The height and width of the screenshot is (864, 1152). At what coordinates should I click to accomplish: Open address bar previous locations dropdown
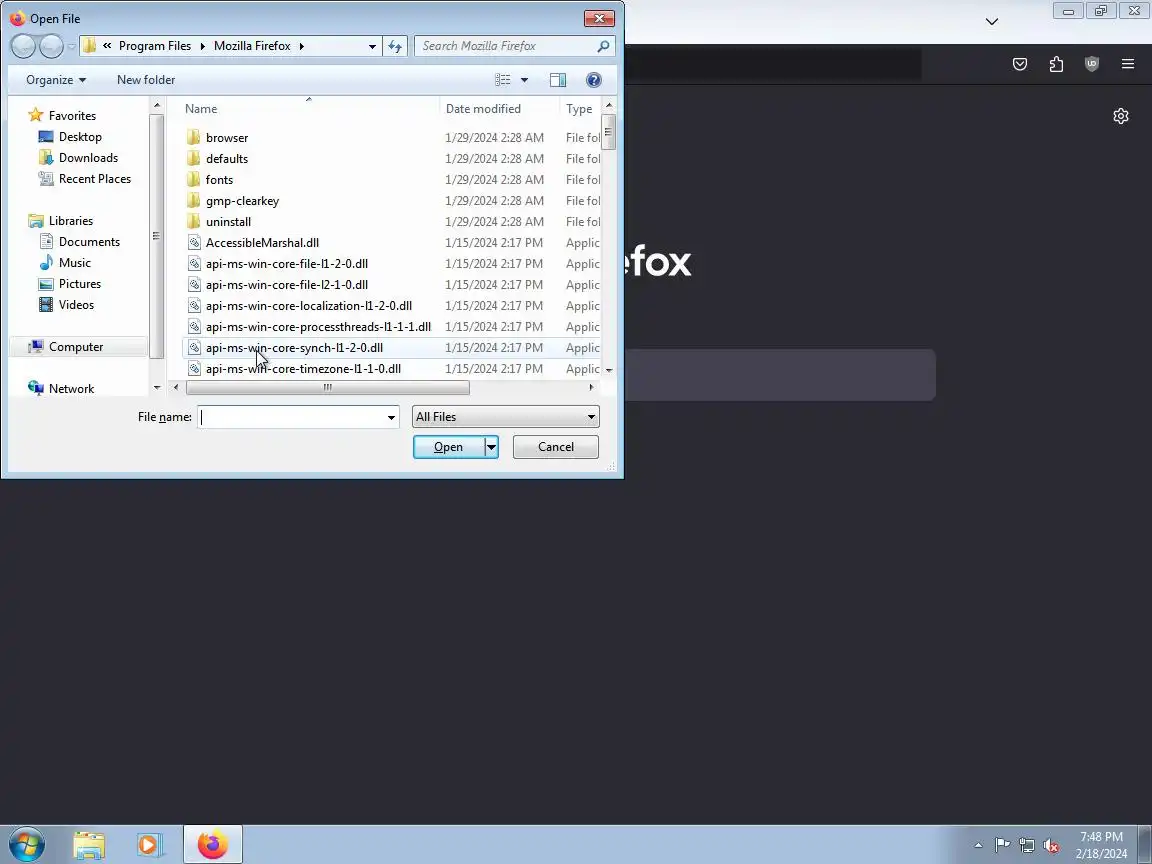click(x=372, y=46)
